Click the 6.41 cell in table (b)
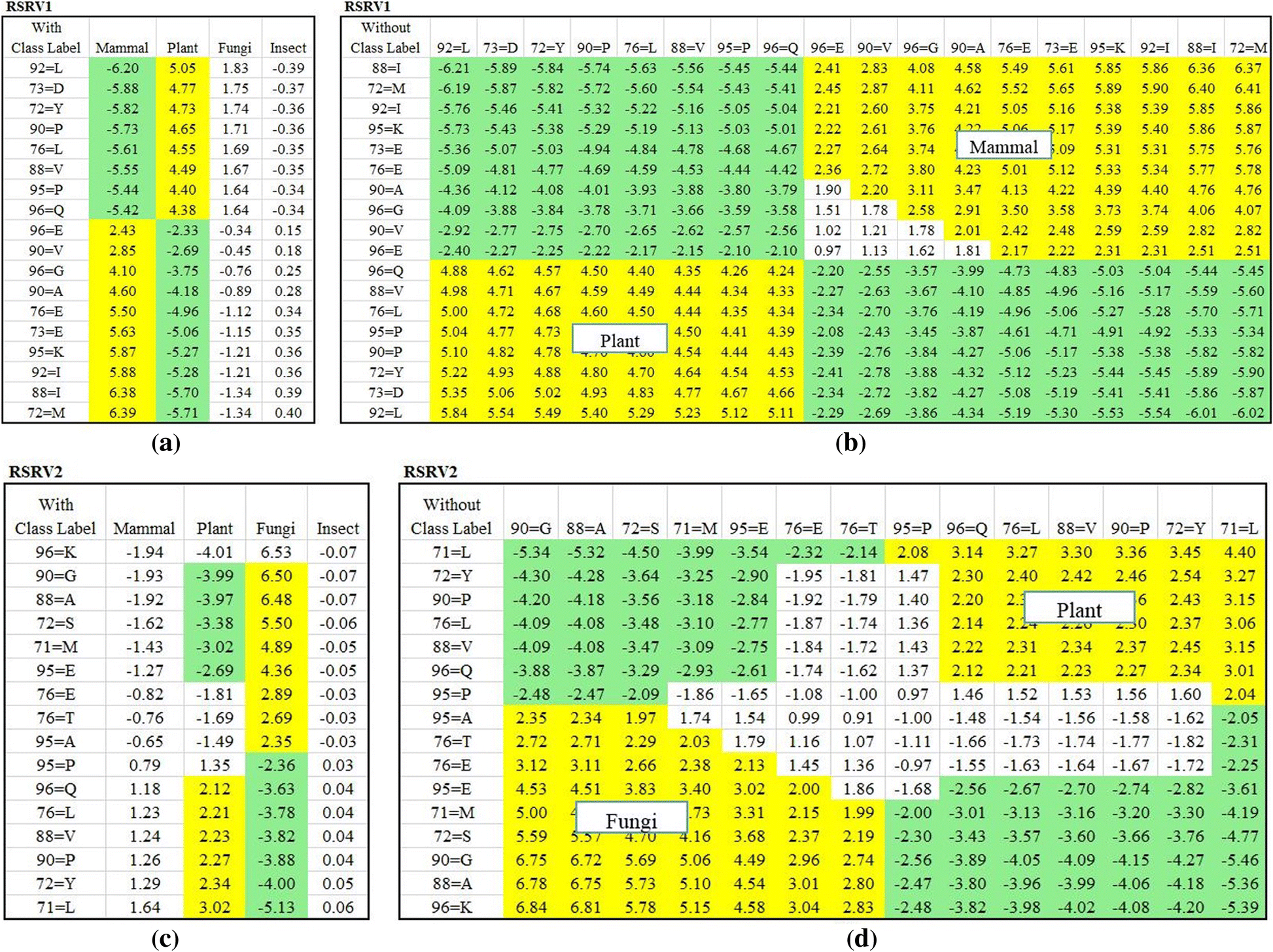 [x=1248, y=88]
